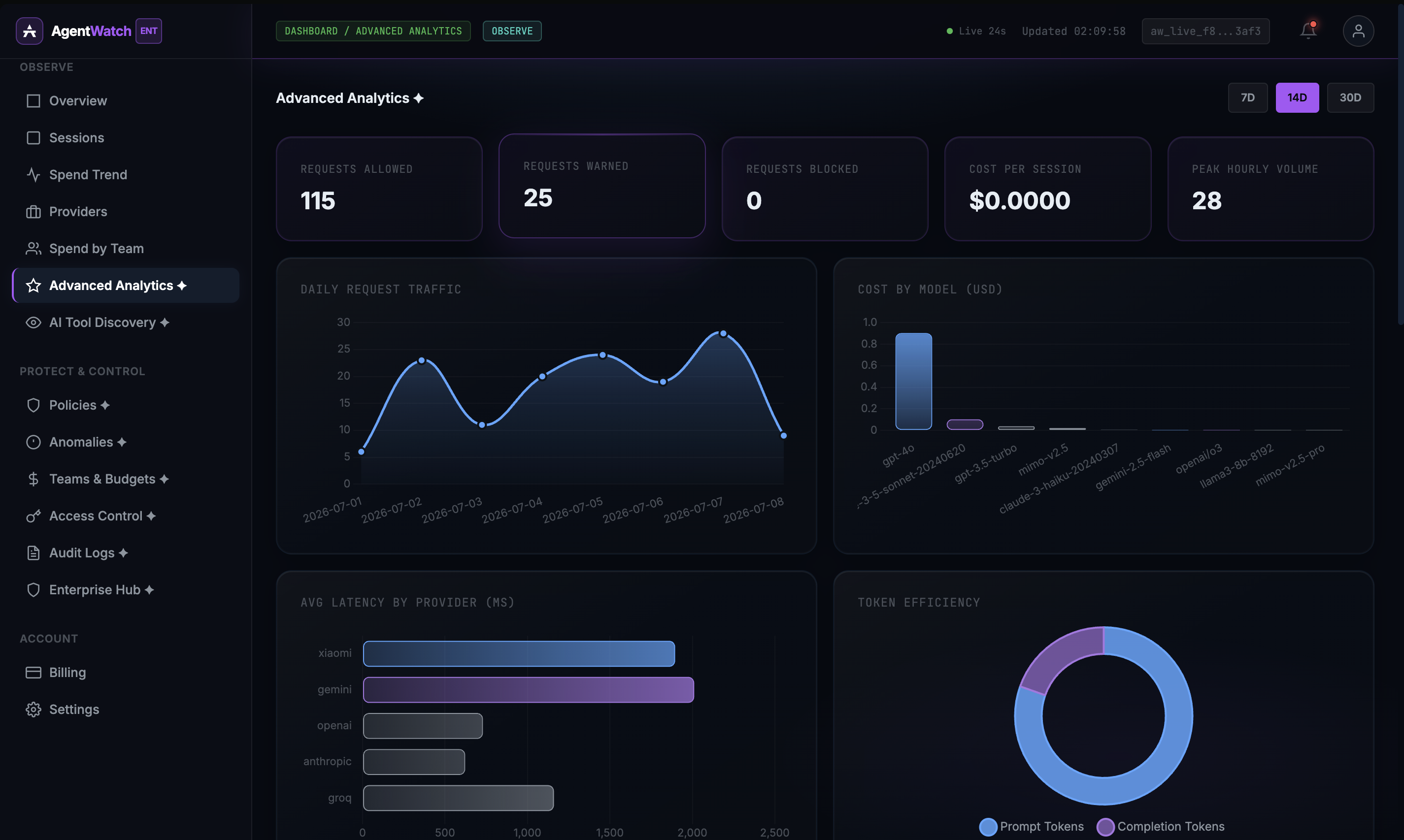Click the OBSERVE tag in header
The width and height of the screenshot is (1404, 840).
pyautogui.click(x=512, y=31)
